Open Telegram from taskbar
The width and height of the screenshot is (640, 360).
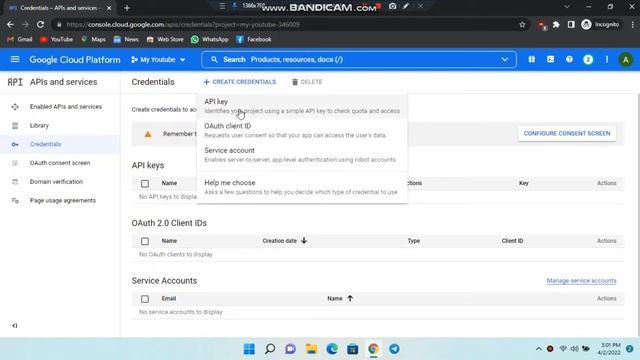[394, 349]
